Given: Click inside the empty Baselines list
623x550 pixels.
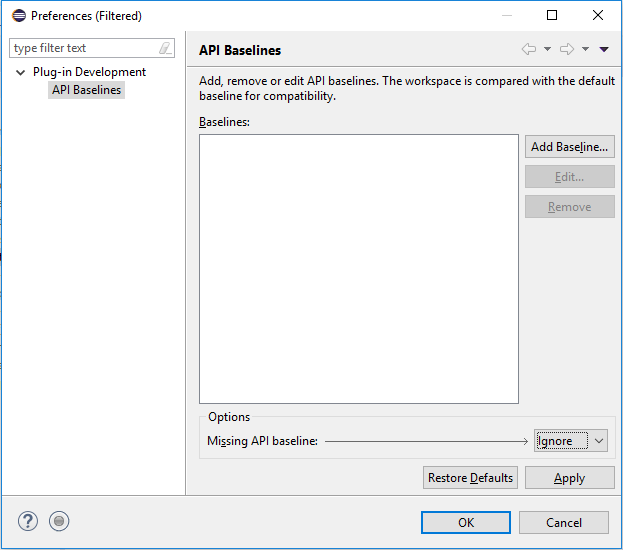Looking at the screenshot, I should (359, 269).
